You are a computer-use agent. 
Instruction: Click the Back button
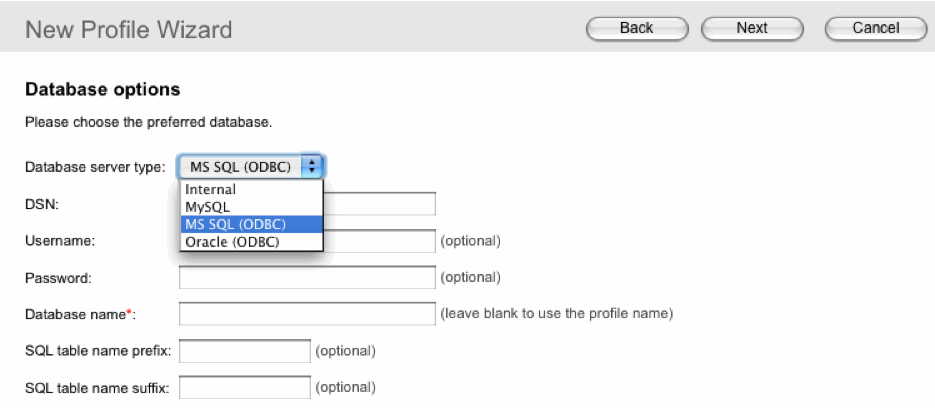click(x=636, y=28)
